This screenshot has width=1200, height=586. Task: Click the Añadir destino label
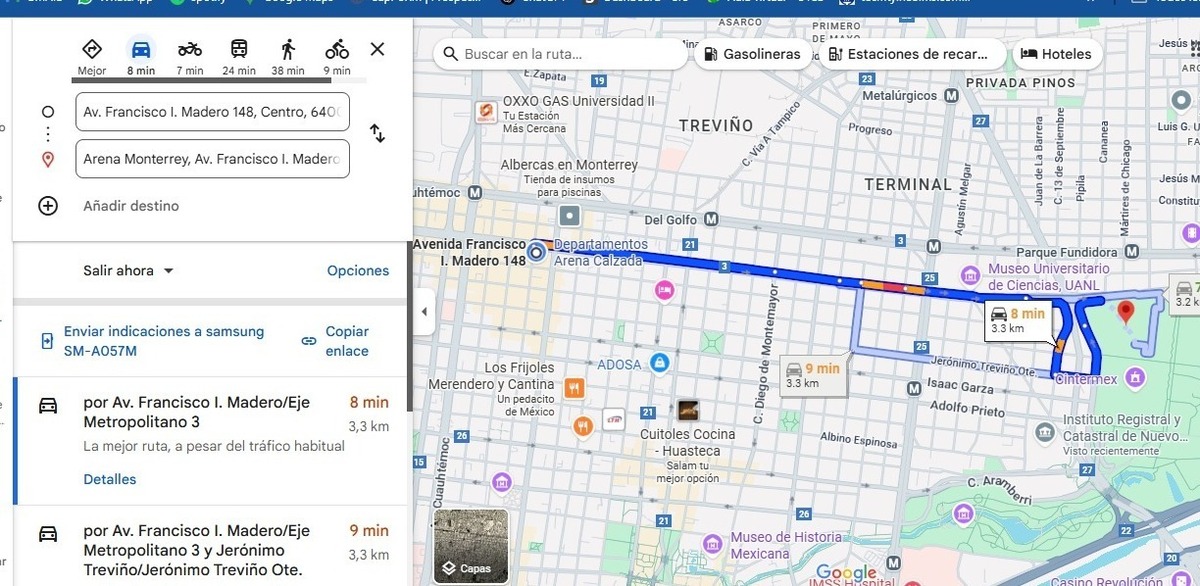[131, 206]
